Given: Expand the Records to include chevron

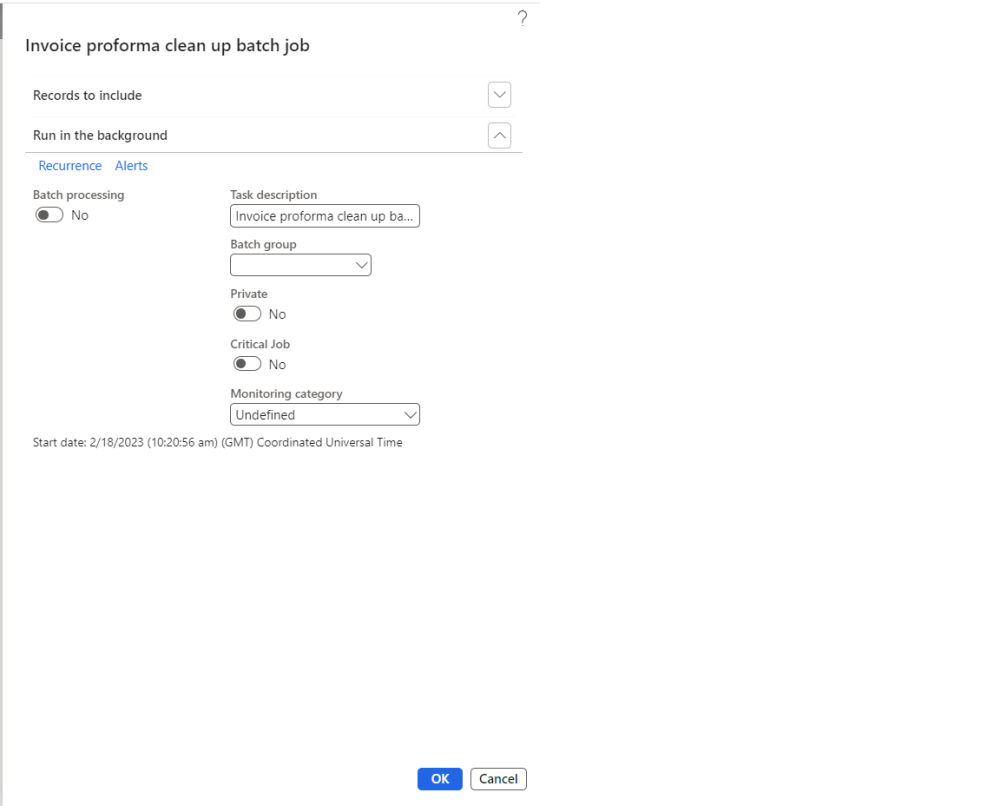Looking at the screenshot, I should point(500,95).
